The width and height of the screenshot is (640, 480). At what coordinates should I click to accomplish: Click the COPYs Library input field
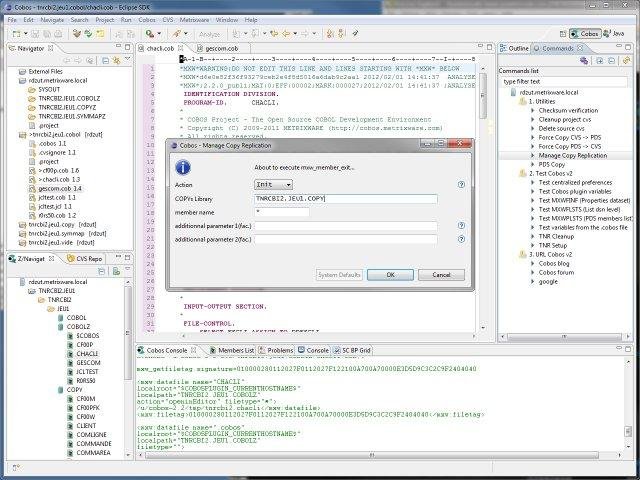pyautogui.click(x=345, y=199)
